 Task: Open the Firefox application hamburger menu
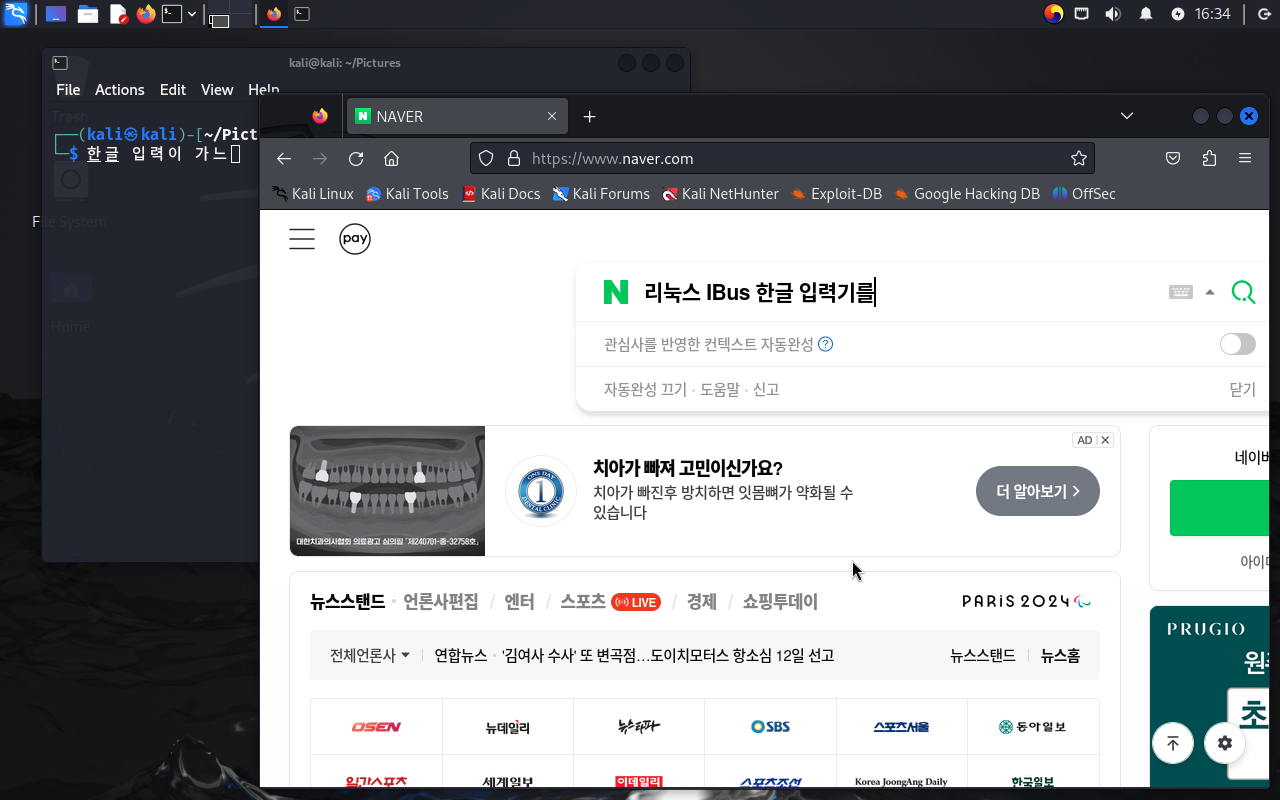point(1245,158)
